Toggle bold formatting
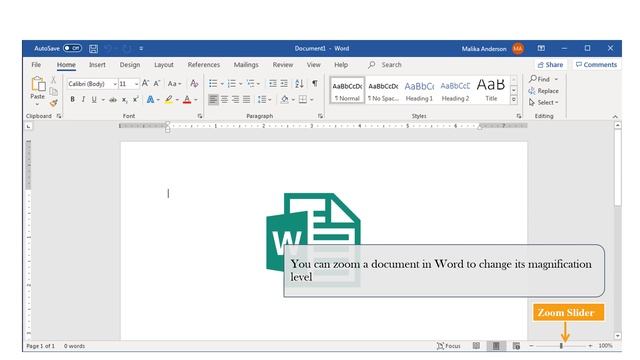The image size is (640, 360). 73,100
